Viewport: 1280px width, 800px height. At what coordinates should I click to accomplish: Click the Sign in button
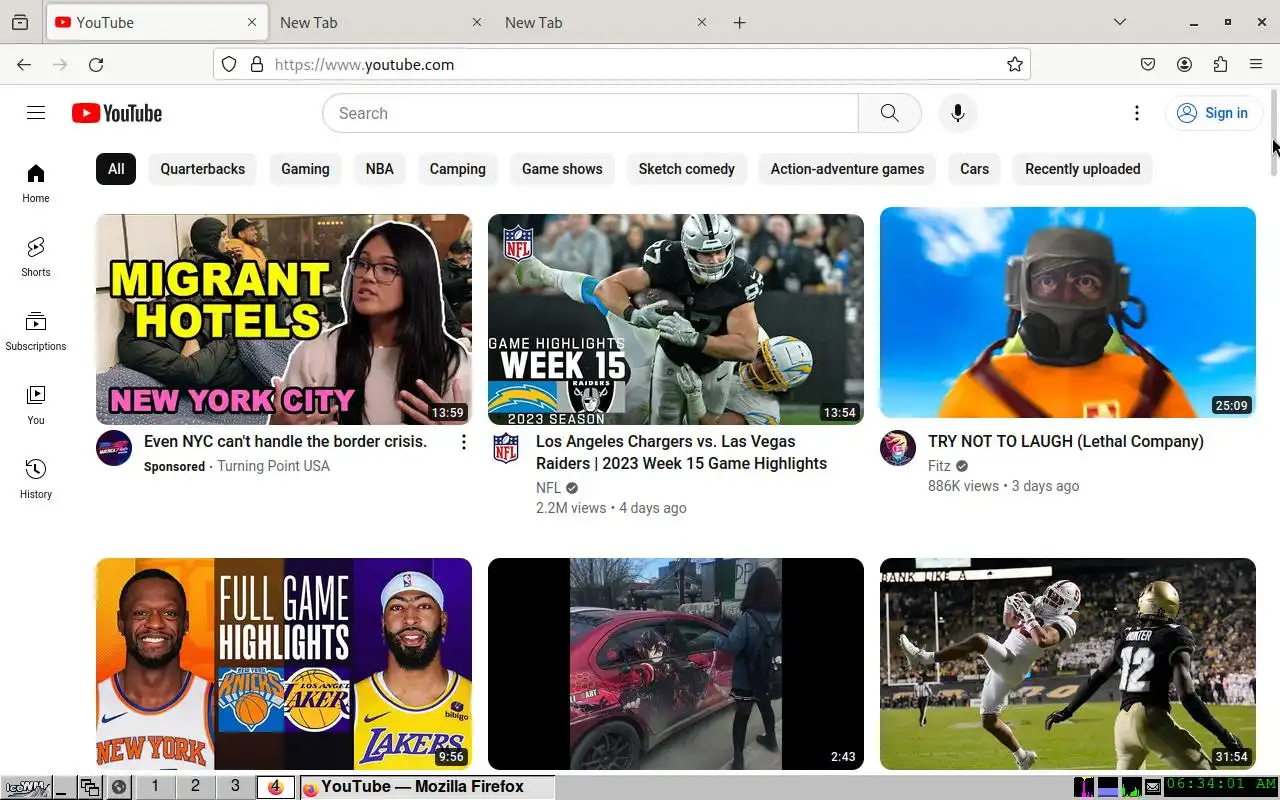point(1213,113)
